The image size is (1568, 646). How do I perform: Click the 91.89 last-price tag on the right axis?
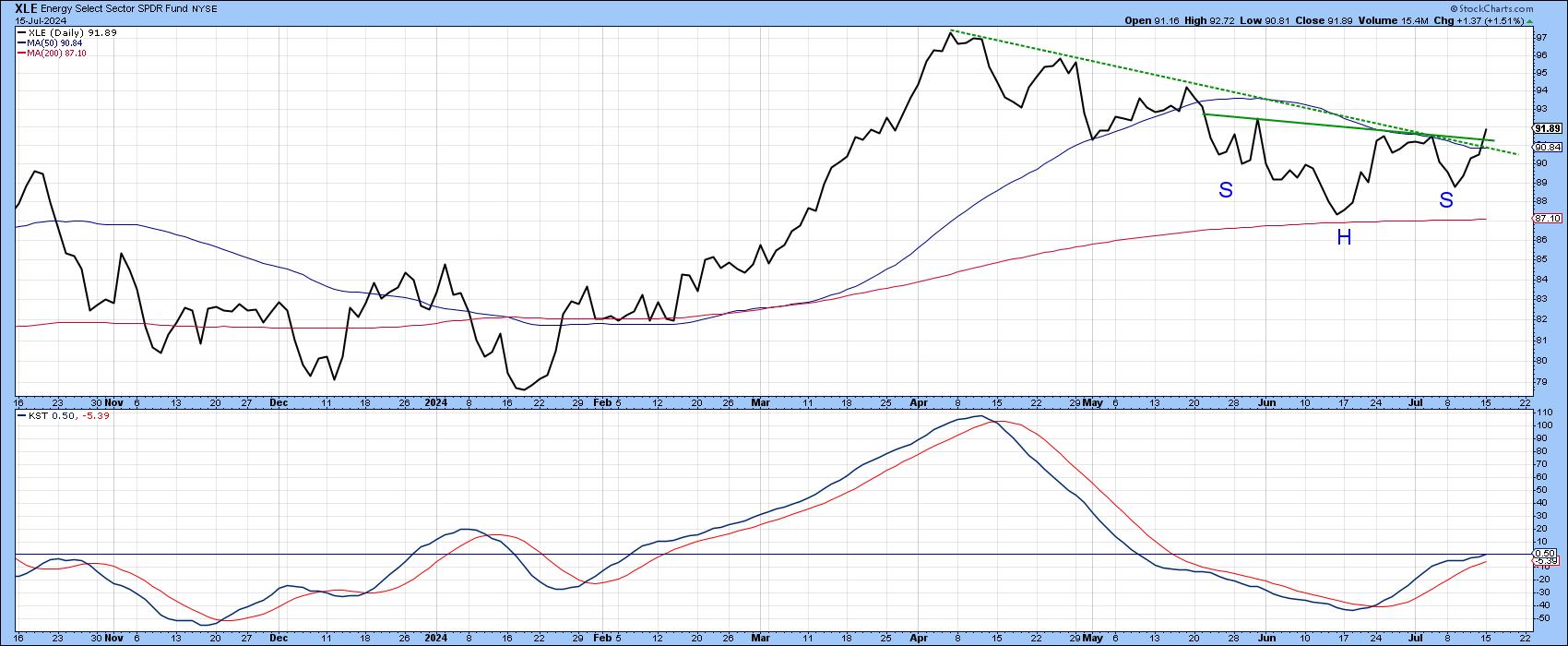pos(1547,128)
